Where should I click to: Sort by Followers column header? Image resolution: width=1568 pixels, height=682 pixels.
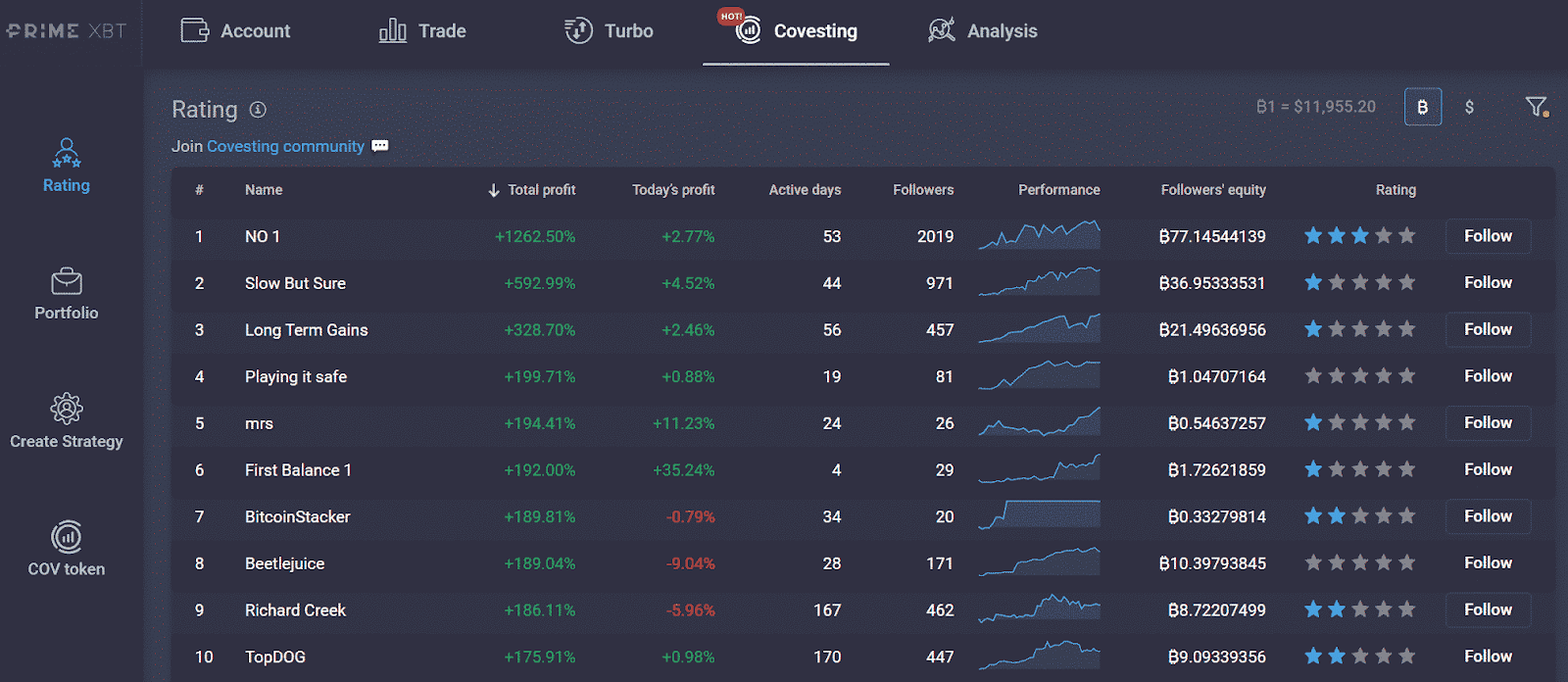pyautogui.click(x=923, y=190)
